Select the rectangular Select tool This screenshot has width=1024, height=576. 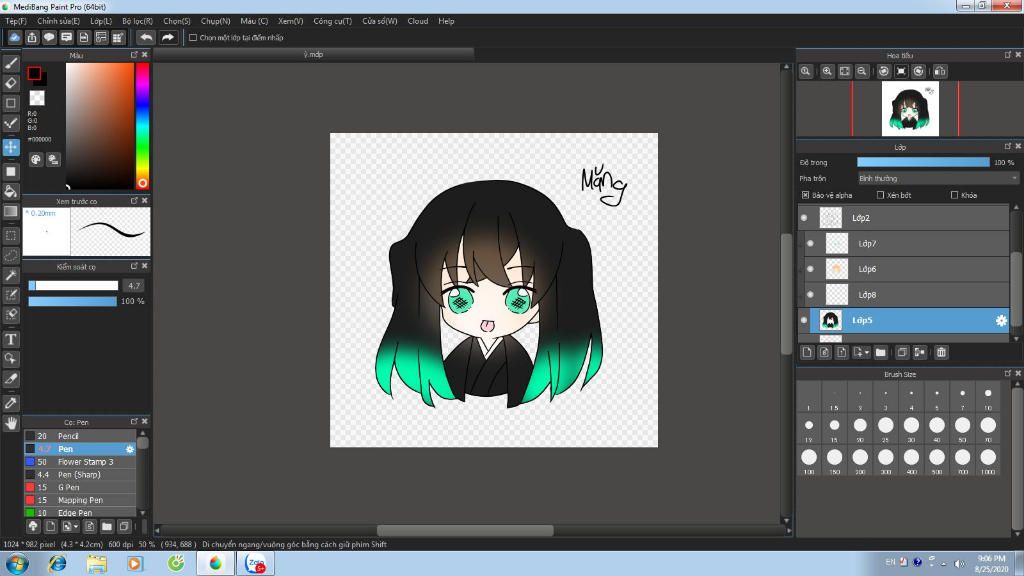11,235
